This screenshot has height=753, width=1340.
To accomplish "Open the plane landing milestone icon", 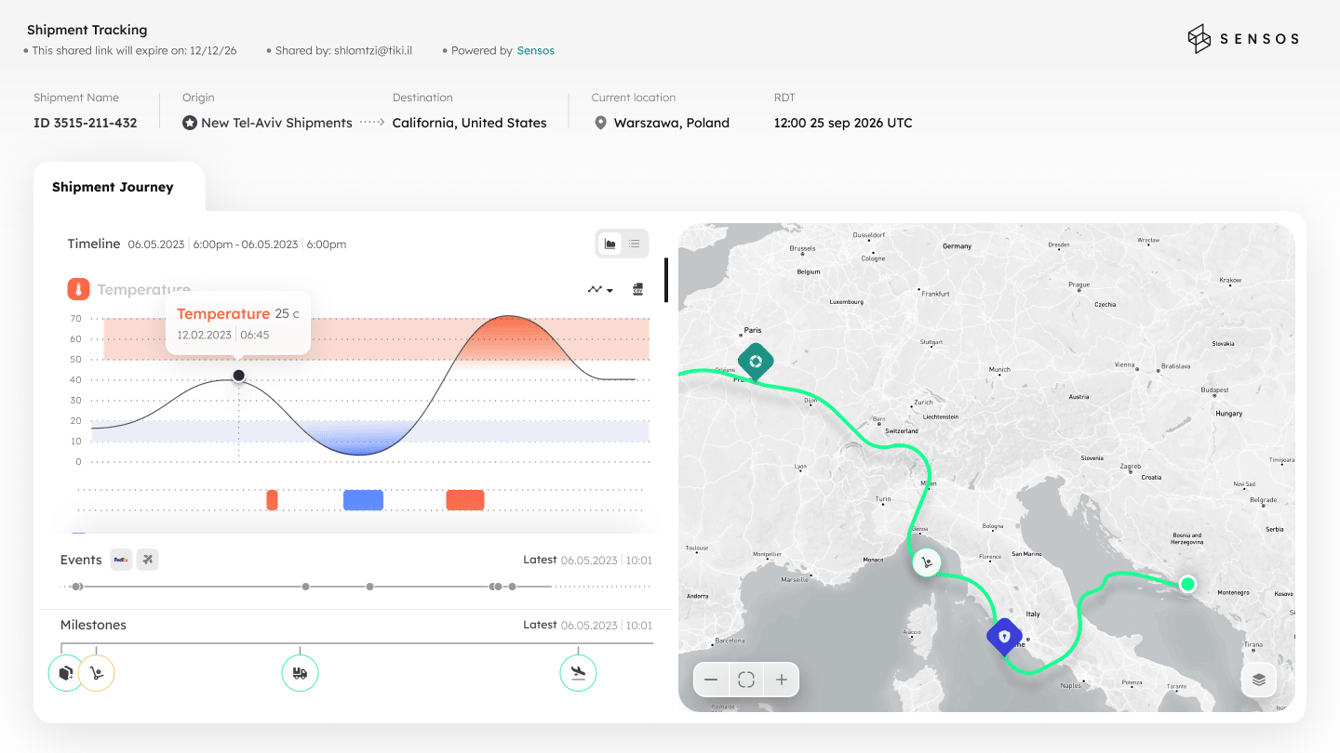I will tap(578, 673).
